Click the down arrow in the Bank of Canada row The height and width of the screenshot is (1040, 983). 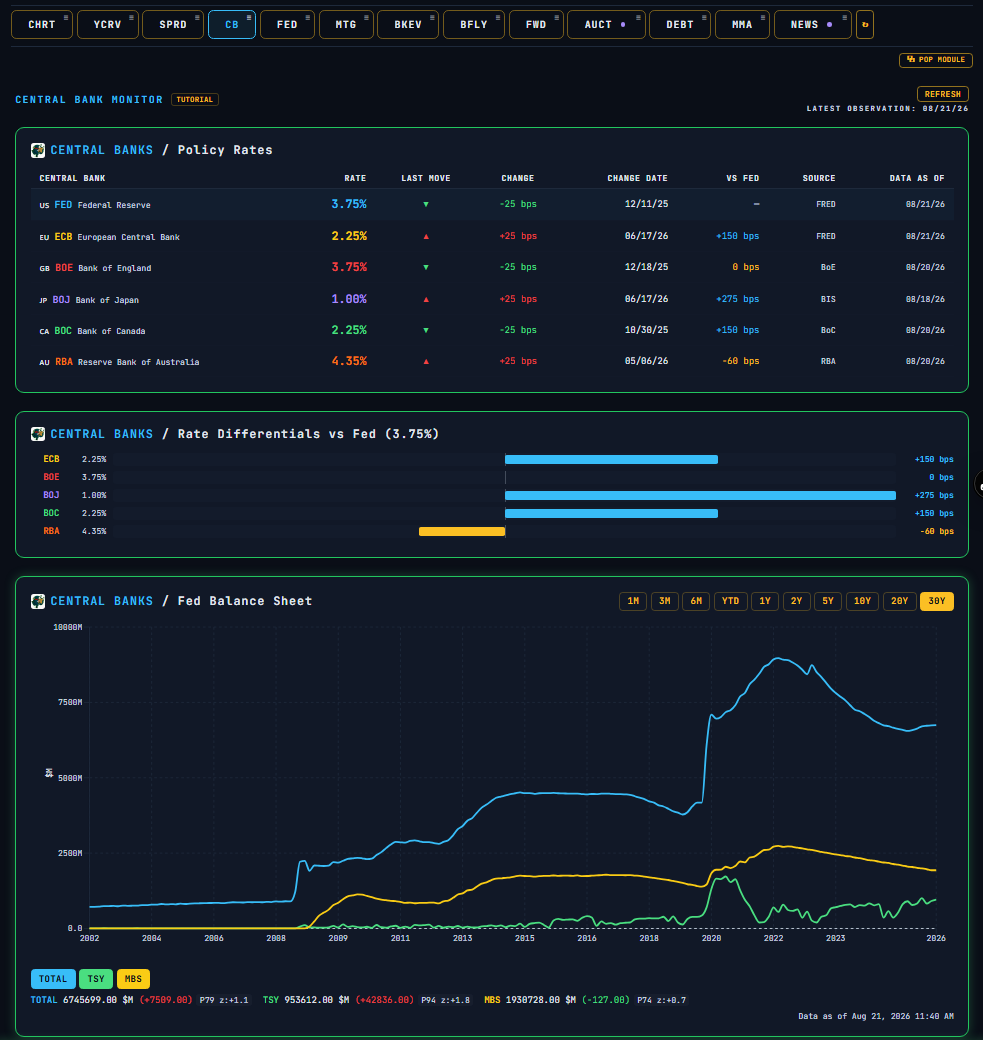[426, 330]
